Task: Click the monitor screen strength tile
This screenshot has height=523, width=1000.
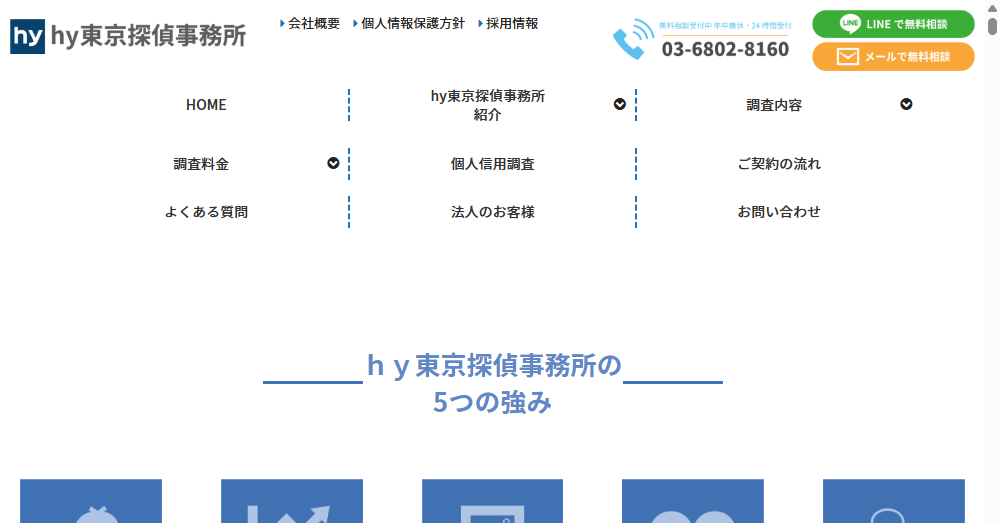Action: [492, 502]
